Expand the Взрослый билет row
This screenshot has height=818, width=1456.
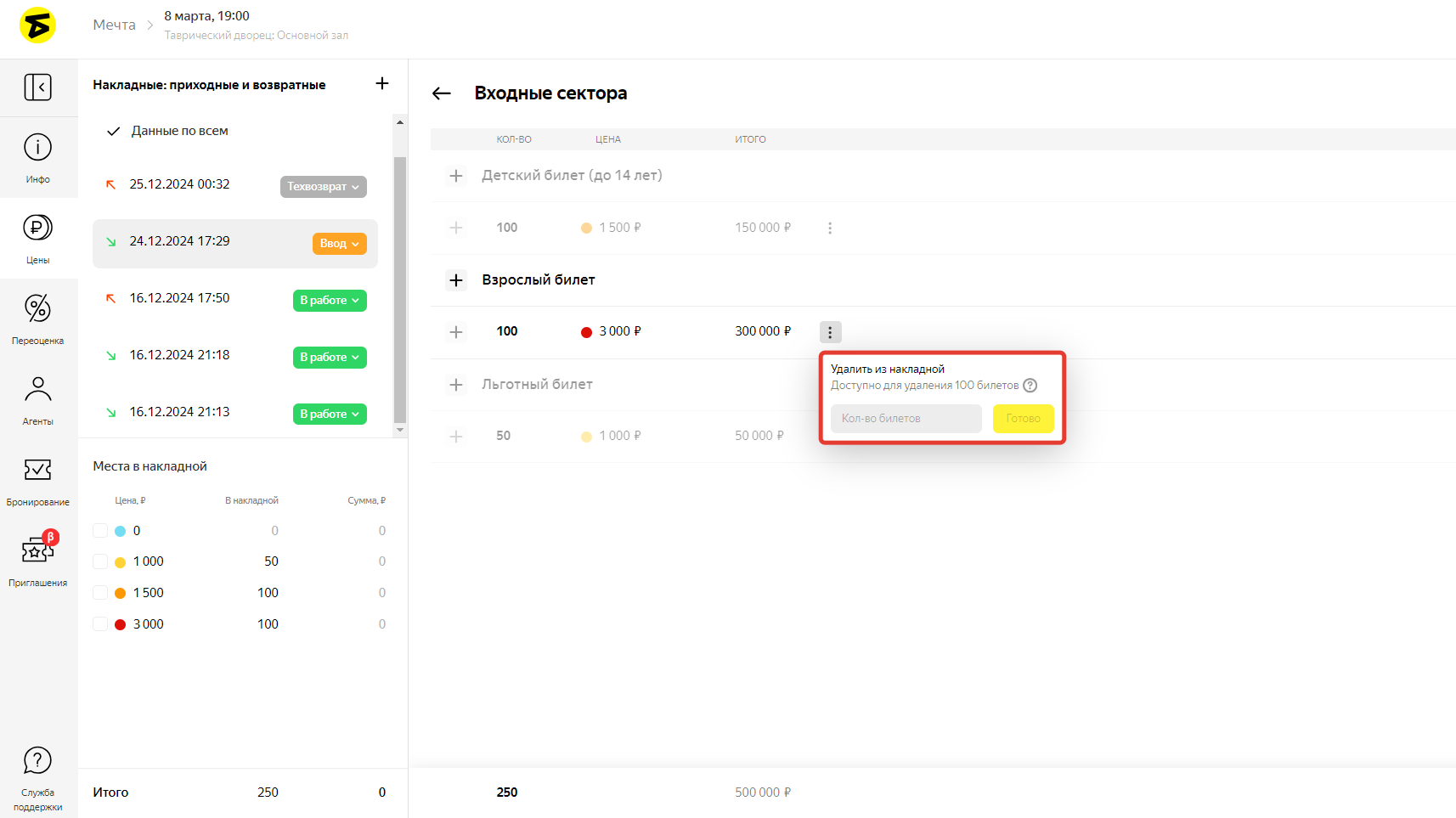pos(456,280)
